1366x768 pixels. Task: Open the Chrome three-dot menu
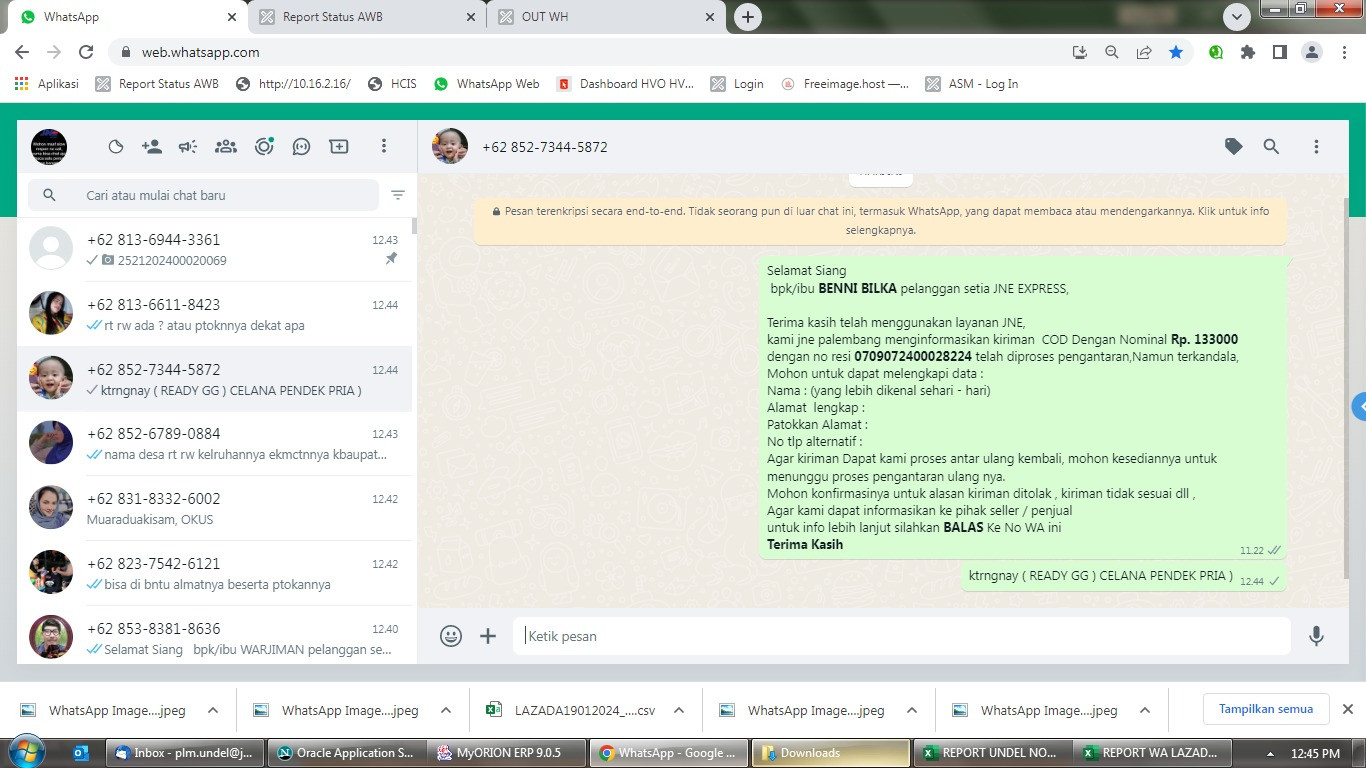tap(1344, 52)
